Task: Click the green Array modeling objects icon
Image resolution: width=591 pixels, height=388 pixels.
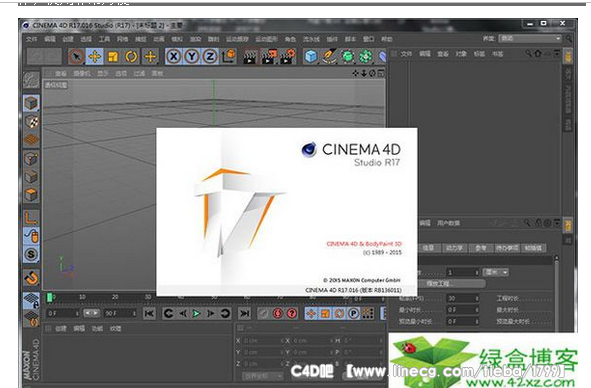Action: tap(366, 57)
